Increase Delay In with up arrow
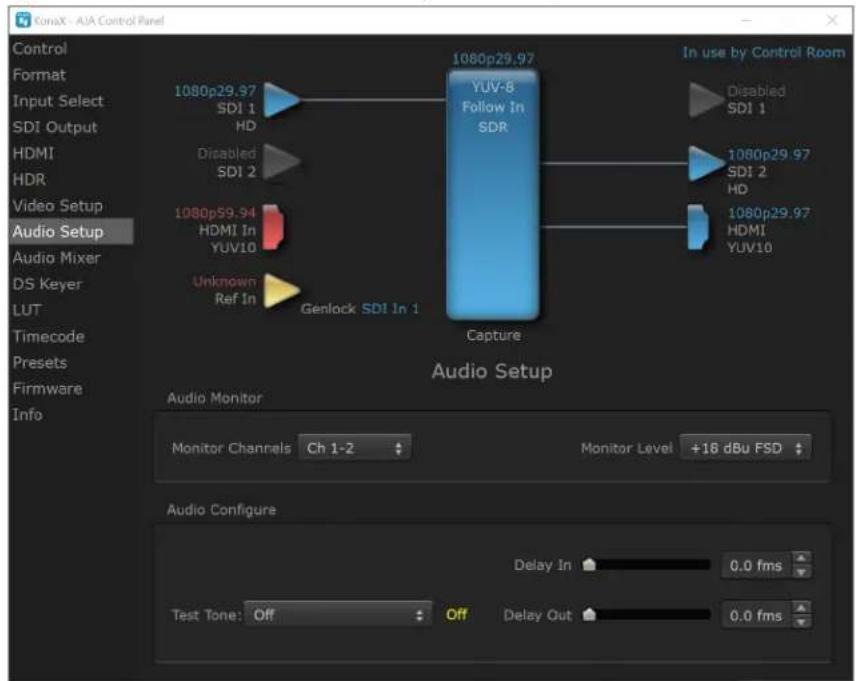The image size is (856, 681). (x=801, y=558)
